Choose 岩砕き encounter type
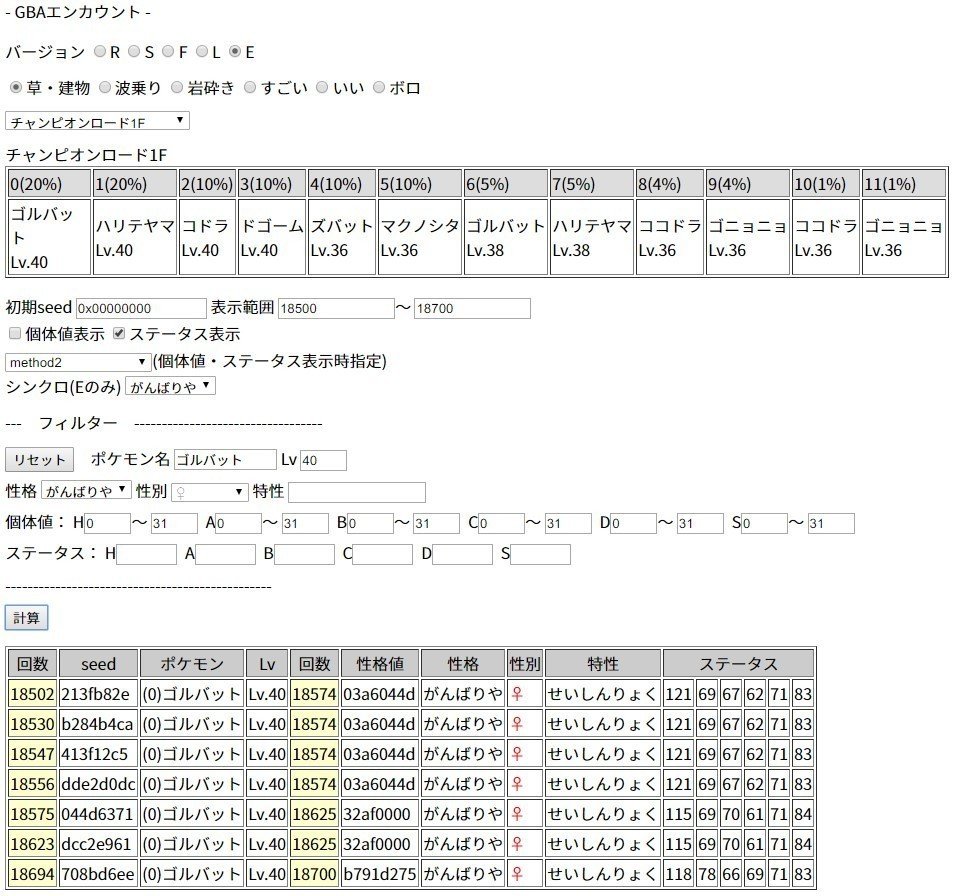953x896 pixels. (177, 88)
